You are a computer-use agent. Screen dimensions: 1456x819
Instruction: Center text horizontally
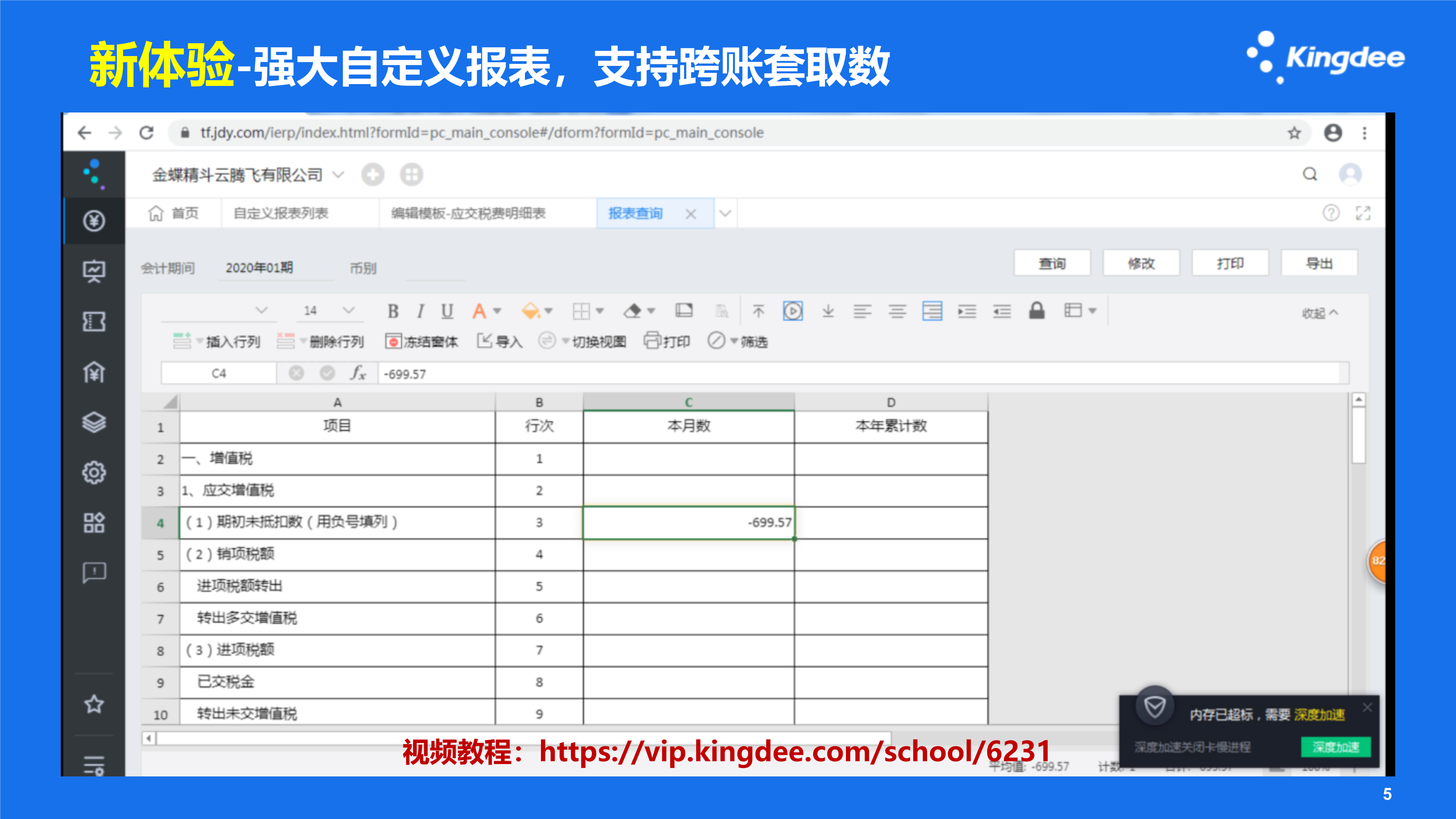(898, 311)
